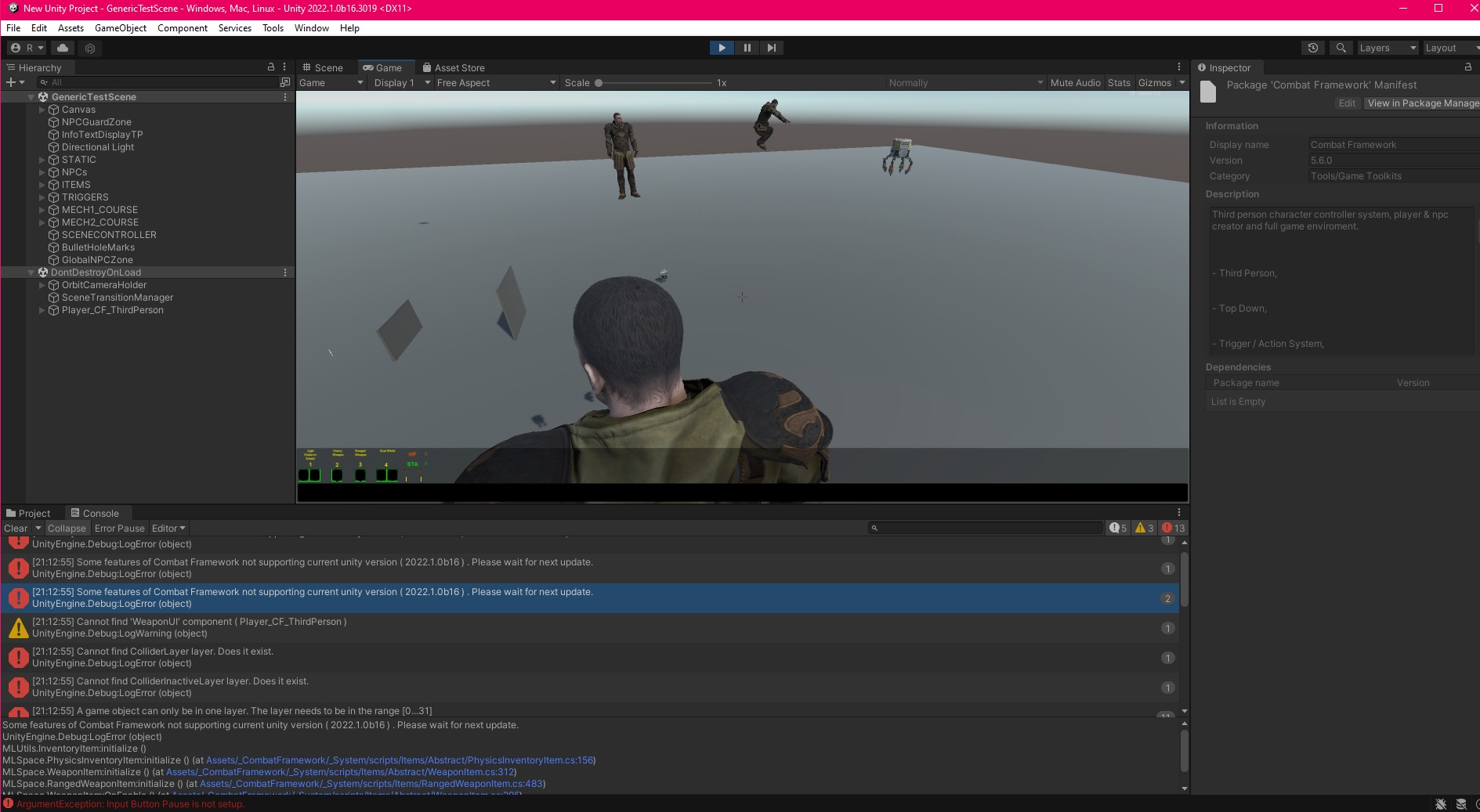The image size is (1480, 812).
Task: Click the Auto Generate Lighting icon in status bar
Action: pyautogui.click(x=1461, y=804)
